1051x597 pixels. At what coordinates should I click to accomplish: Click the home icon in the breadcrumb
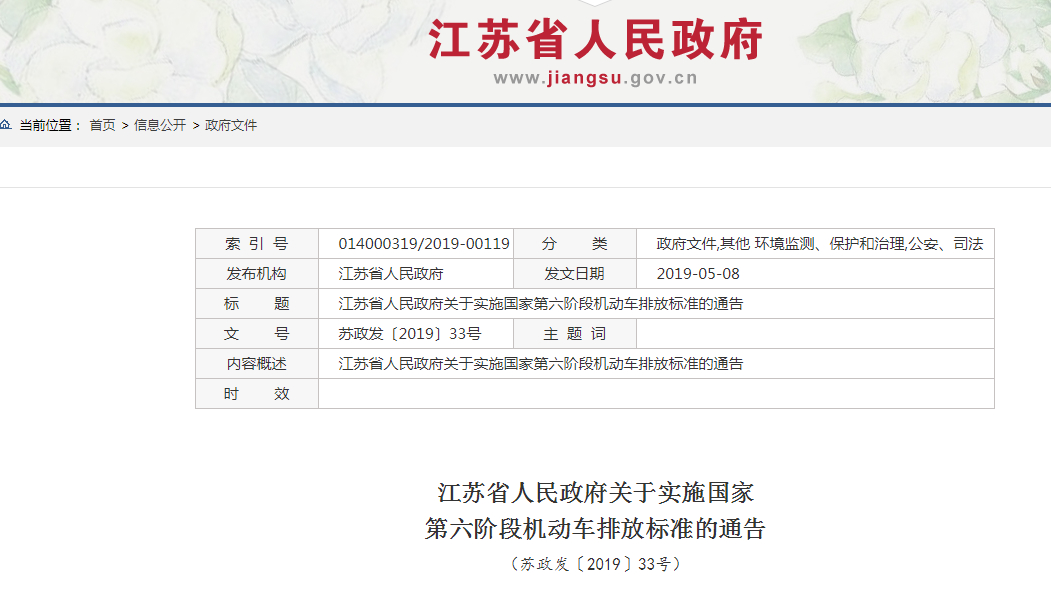(5, 125)
